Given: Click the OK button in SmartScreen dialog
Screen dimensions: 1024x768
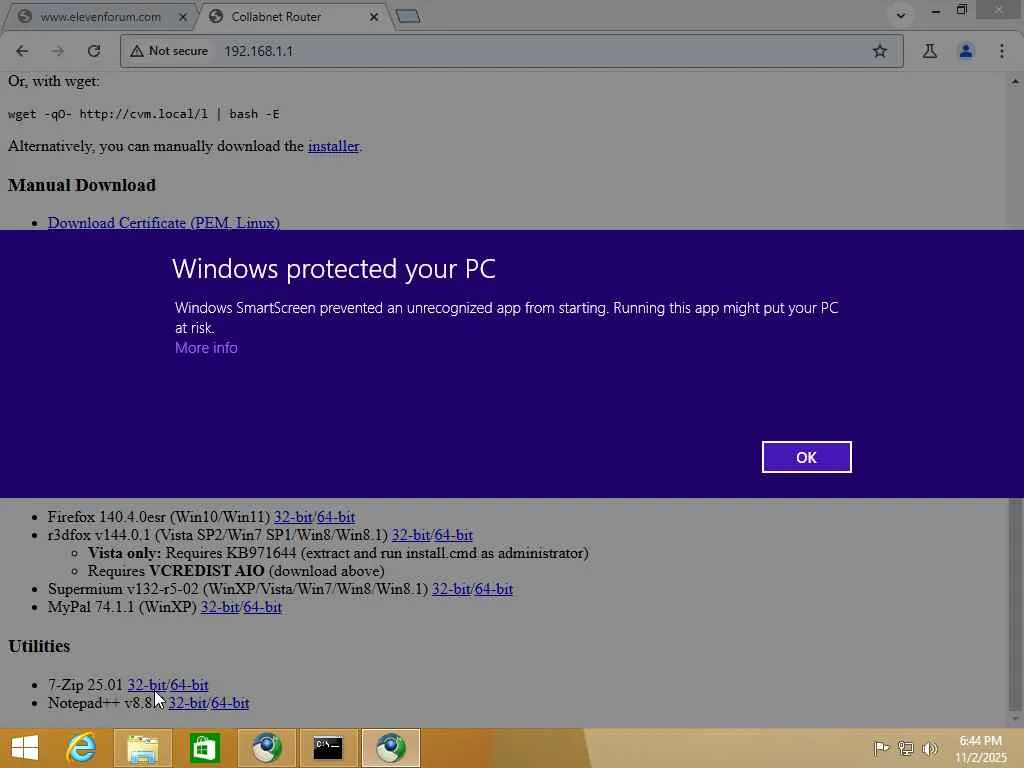Looking at the screenshot, I should coord(806,457).
